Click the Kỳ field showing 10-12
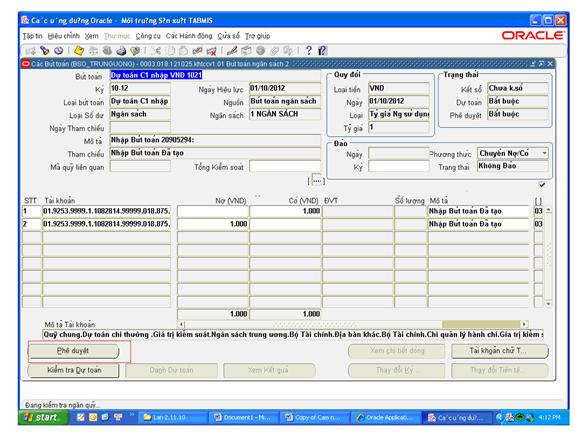The height and width of the screenshot is (434, 575). (x=140, y=88)
